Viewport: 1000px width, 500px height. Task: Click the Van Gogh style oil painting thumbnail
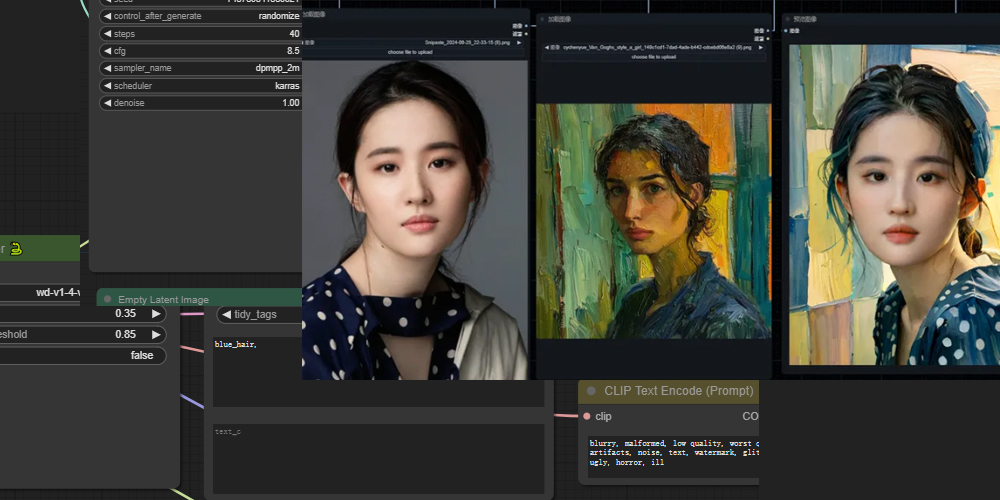point(654,221)
